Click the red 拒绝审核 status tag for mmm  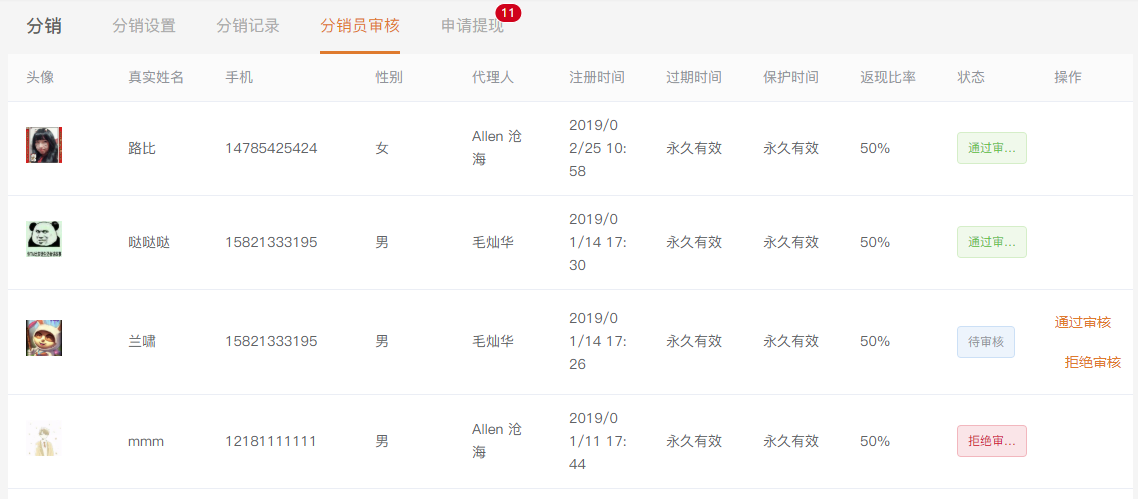(991, 441)
